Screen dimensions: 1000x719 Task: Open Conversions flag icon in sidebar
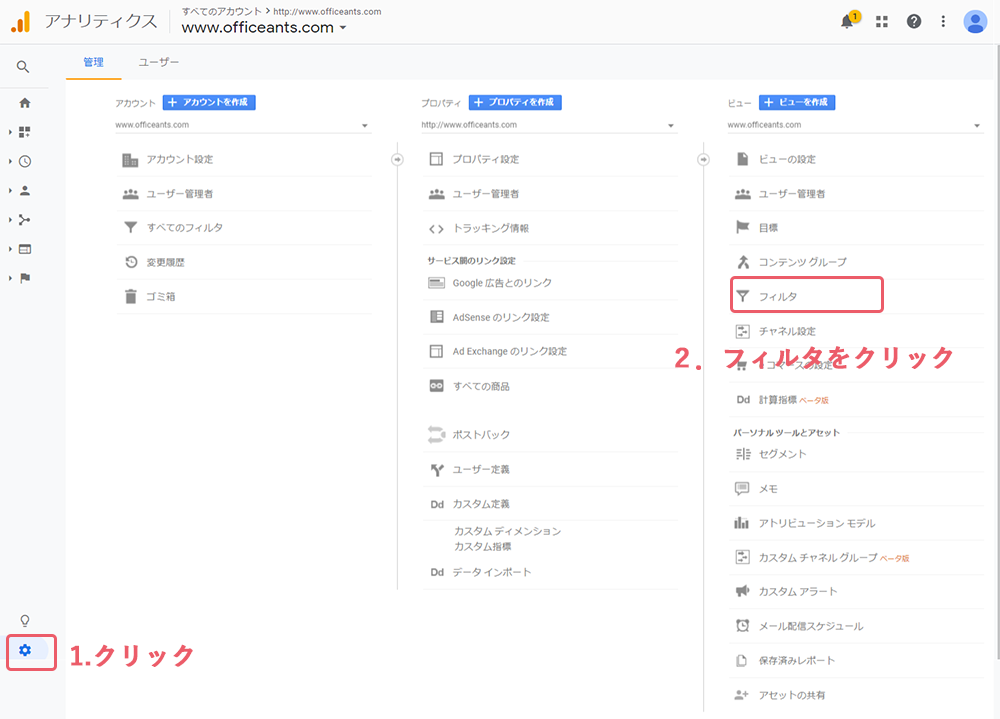(25, 278)
